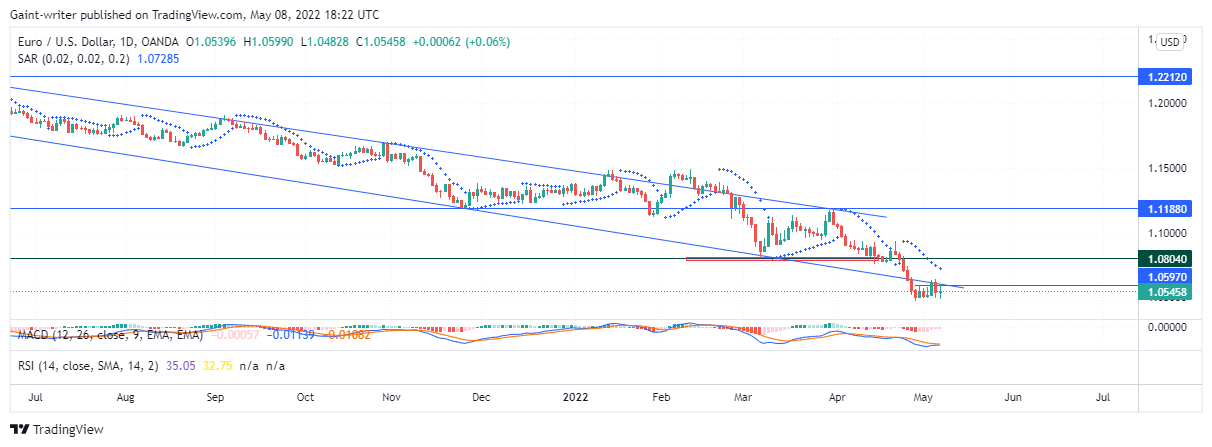The image size is (1212, 447).
Task: Click the 1.20000 price axis tick
Action: pyautogui.click(x=1167, y=103)
